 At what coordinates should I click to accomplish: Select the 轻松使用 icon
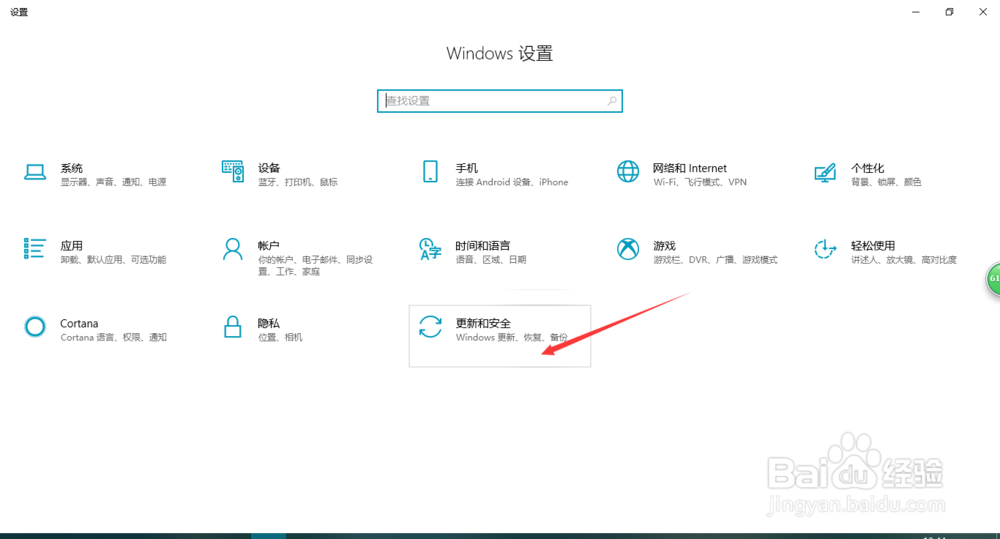click(x=825, y=249)
